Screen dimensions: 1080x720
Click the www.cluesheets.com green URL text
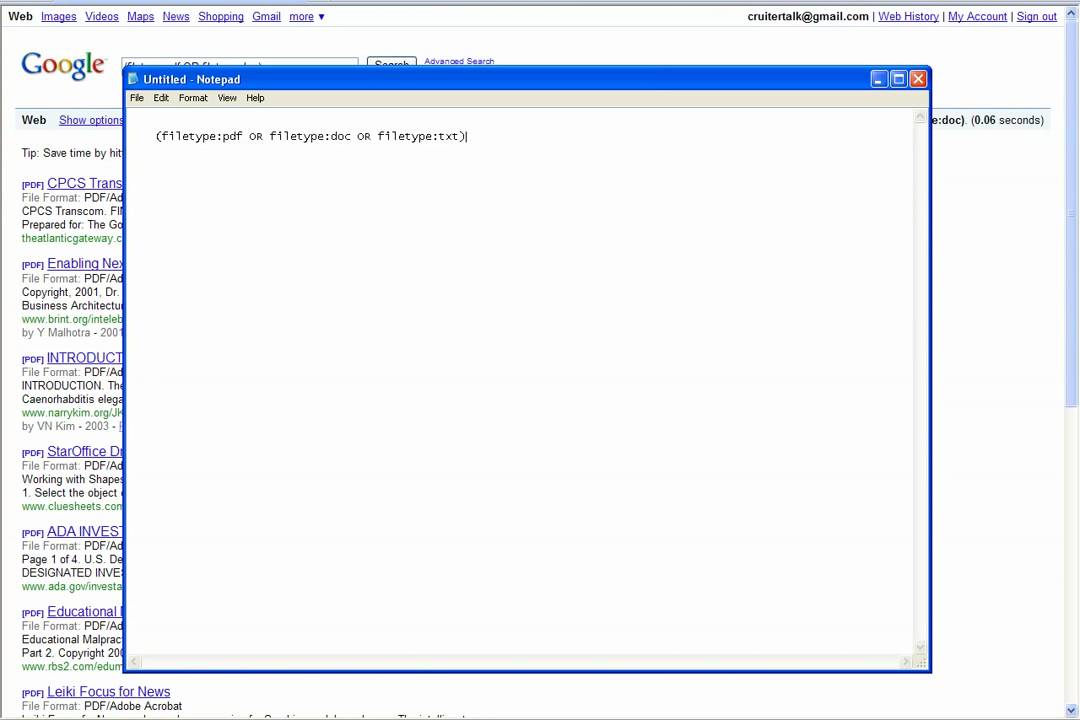(72, 506)
